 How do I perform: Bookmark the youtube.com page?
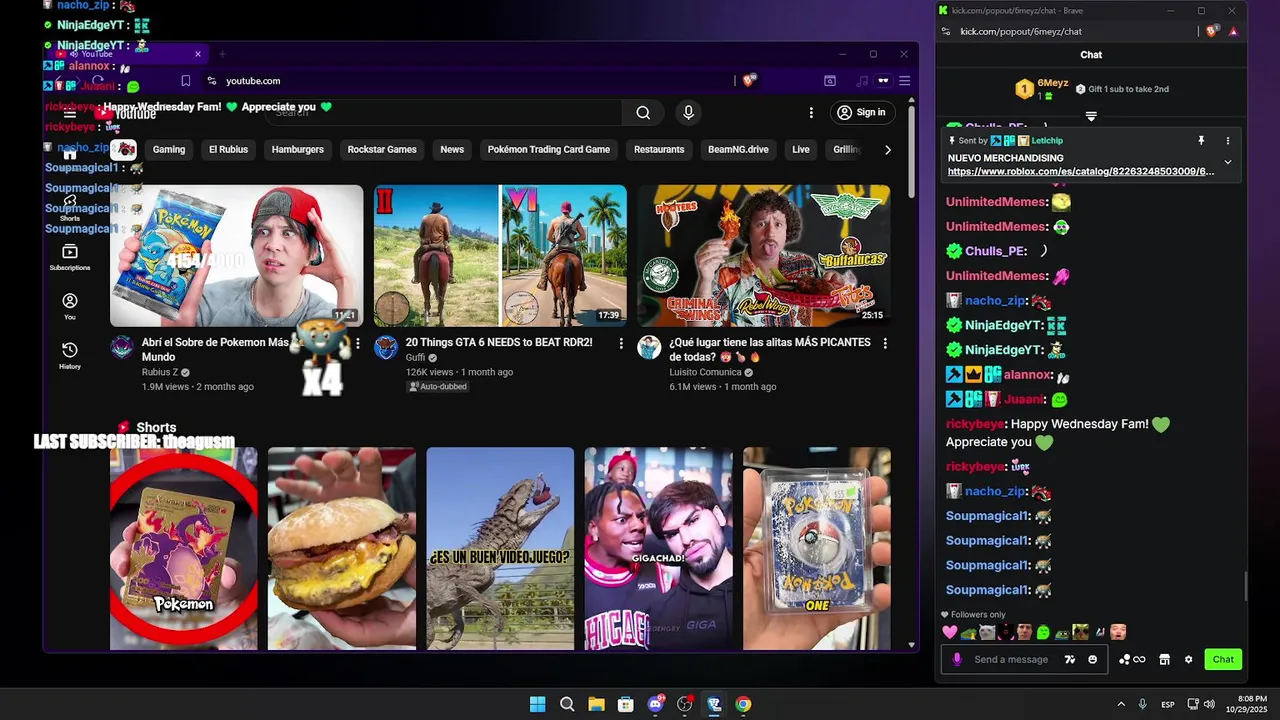186,81
